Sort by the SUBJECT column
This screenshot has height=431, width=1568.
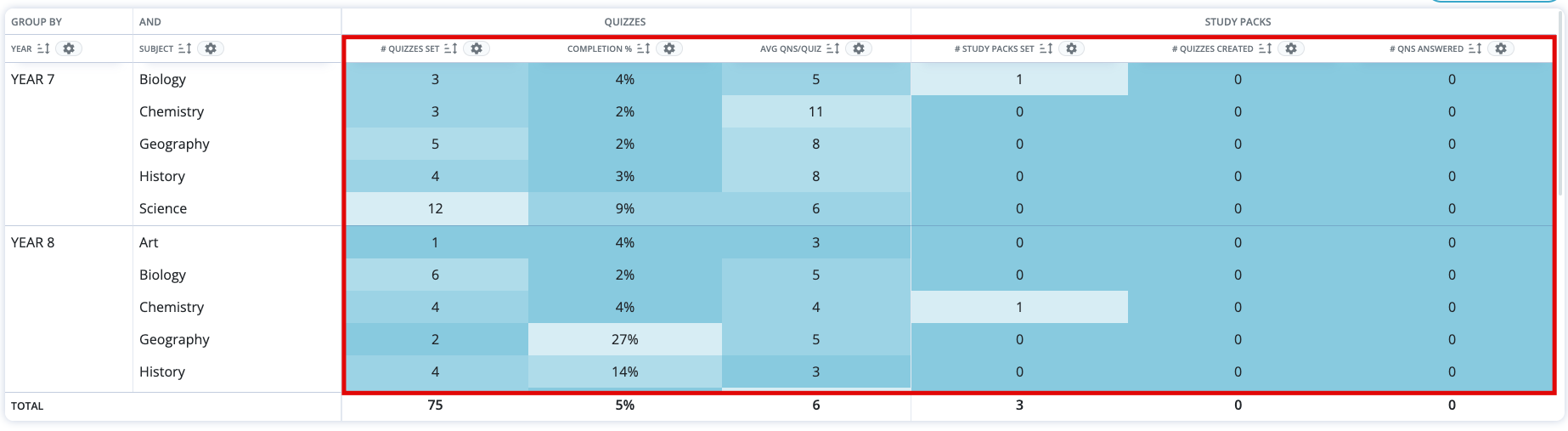(184, 49)
